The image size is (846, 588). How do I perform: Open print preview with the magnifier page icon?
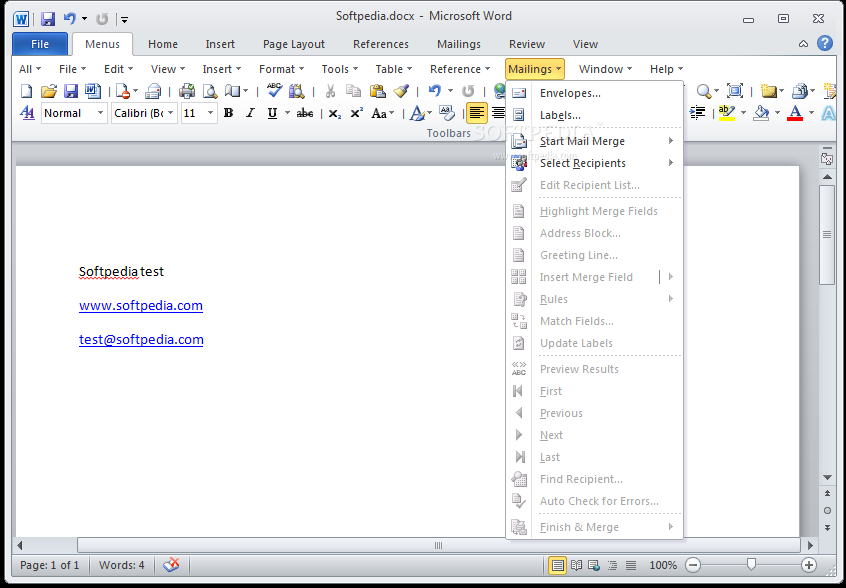click(x=210, y=91)
